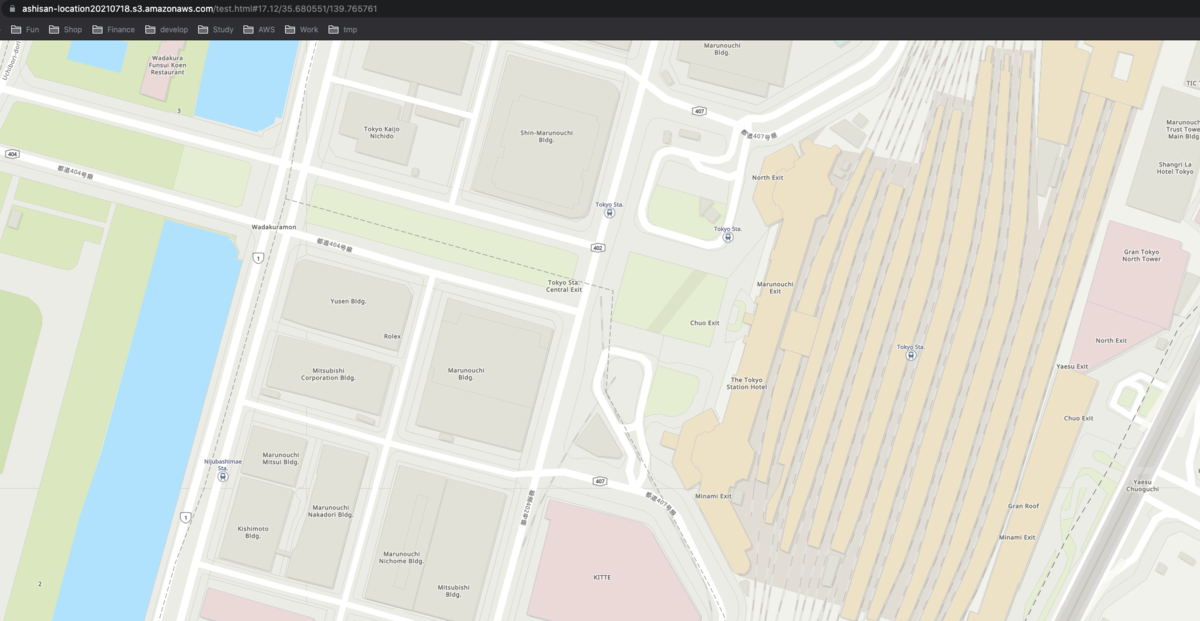Click the Wadakura Funsui Koen Restaurant label
Image resolution: width=1200 pixels, height=621 pixels.
(167, 66)
